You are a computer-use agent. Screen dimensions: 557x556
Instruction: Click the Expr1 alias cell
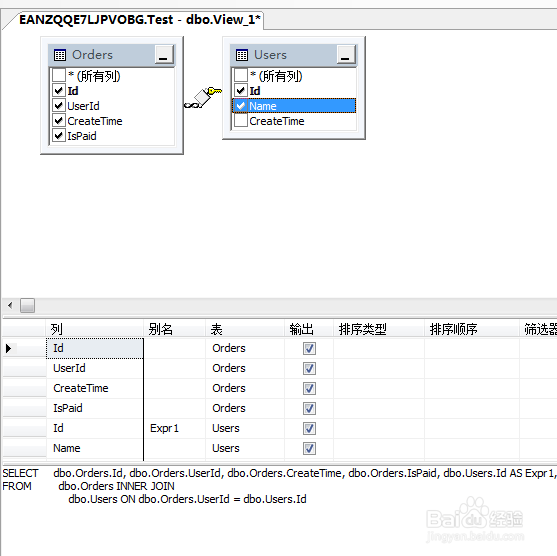[x=174, y=428]
